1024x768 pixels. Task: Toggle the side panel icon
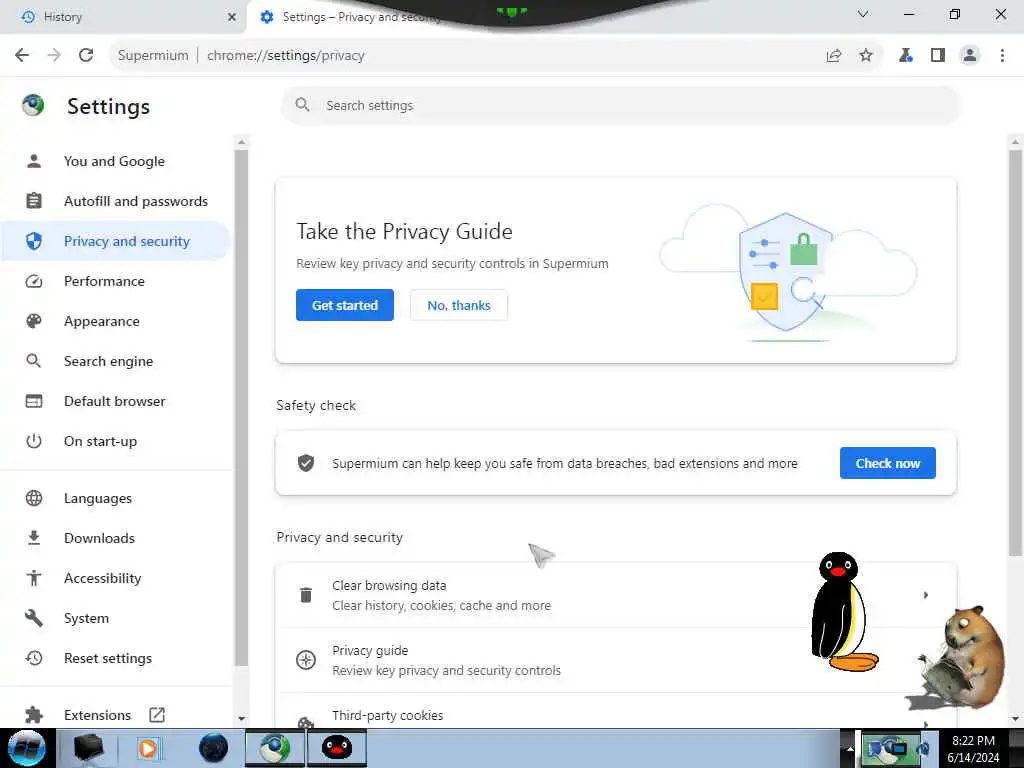pos(938,56)
